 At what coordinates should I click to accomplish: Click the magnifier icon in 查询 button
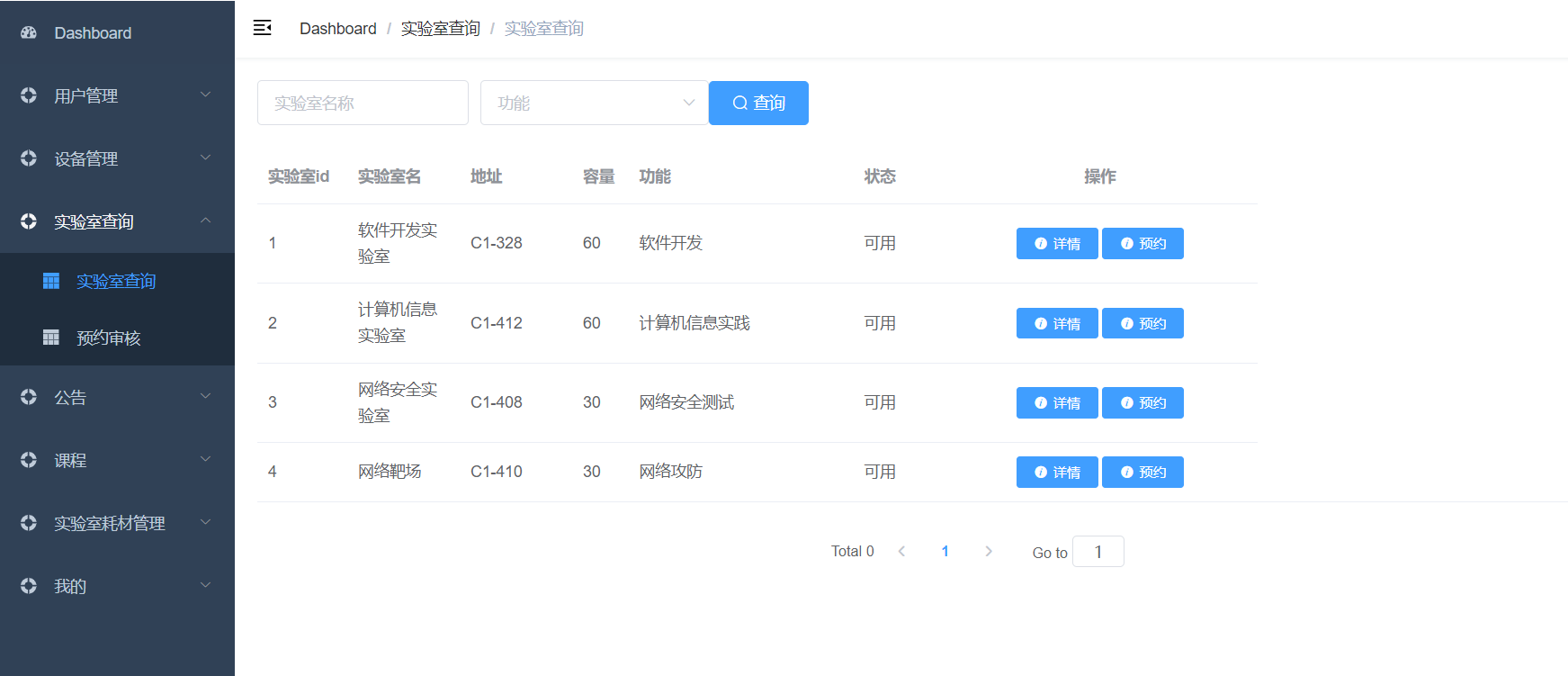pyautogui.click(x=740, y=103)
